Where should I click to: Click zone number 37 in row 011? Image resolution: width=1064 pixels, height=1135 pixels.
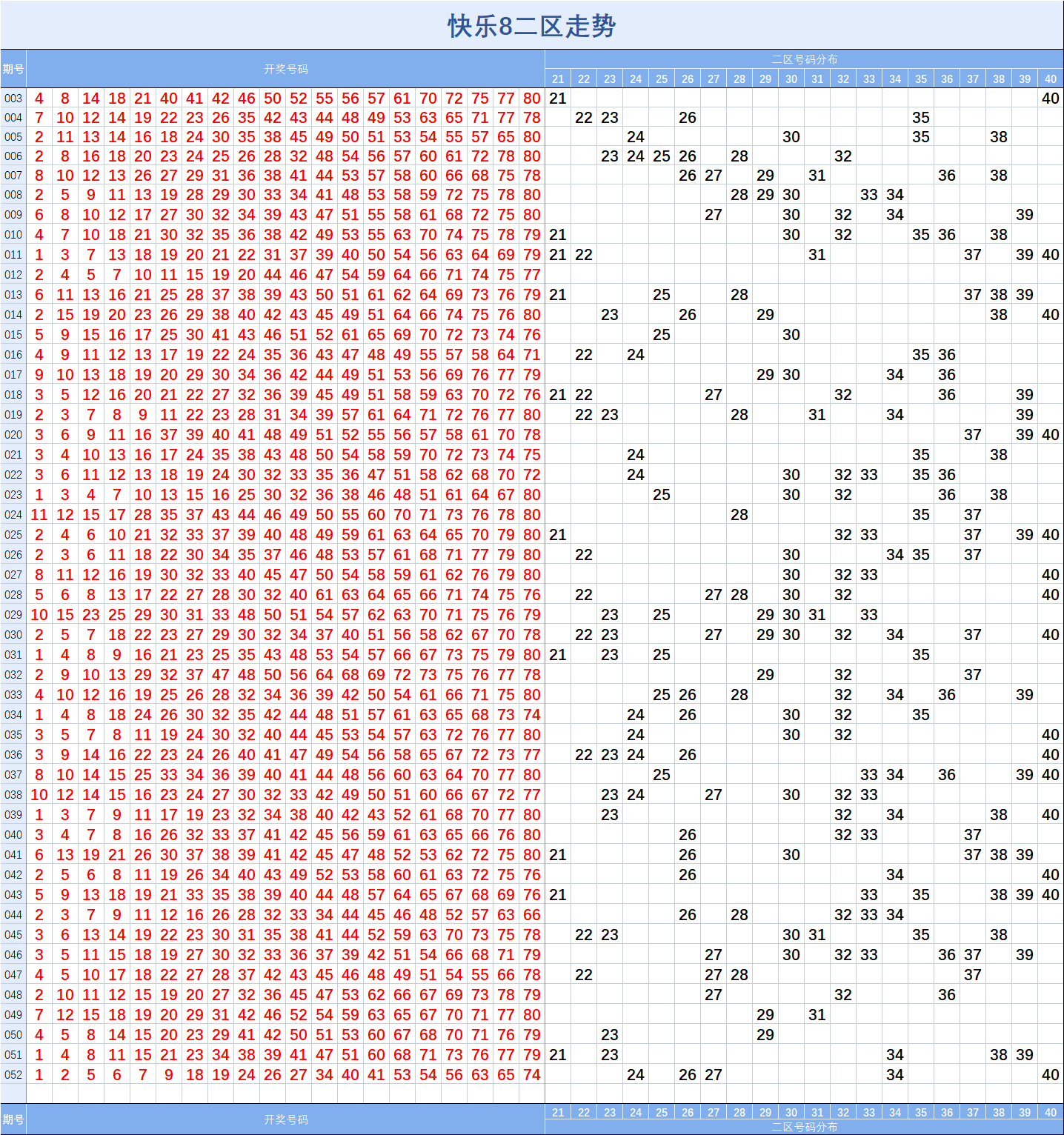973,255
